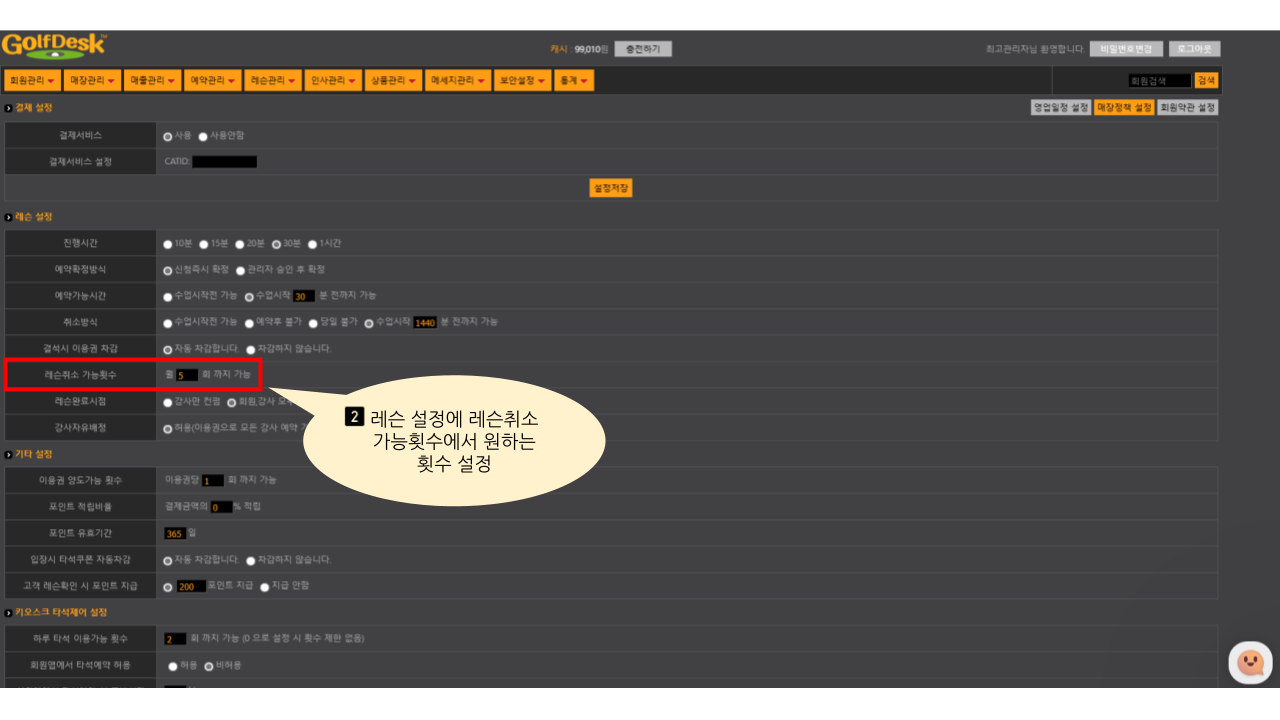Select 당일 불가 cancellation method

tap(313, 323)
